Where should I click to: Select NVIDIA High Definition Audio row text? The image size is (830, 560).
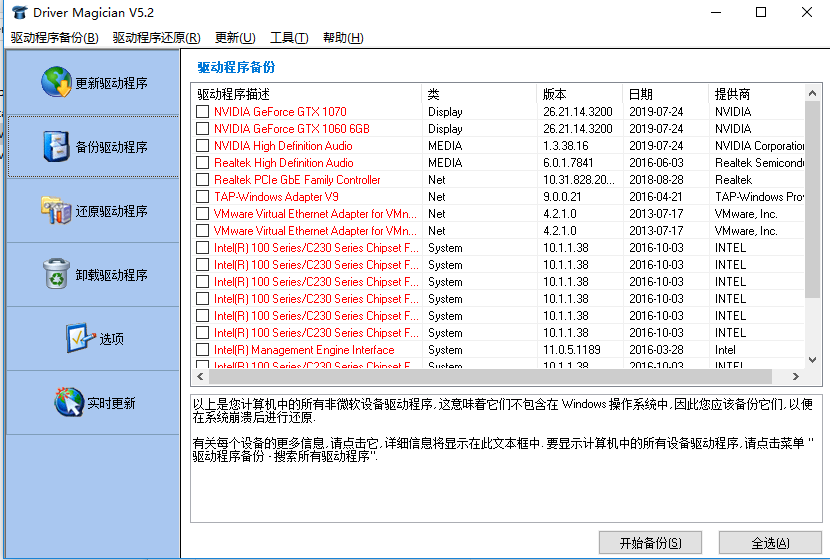coord(283,146)
